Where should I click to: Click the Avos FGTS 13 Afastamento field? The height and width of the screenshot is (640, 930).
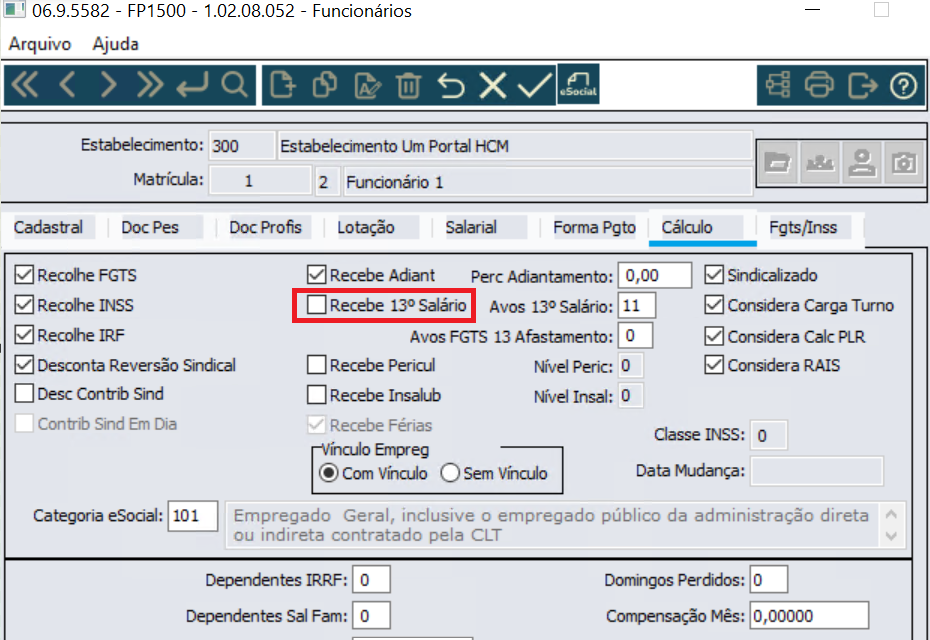click(635, 336)
